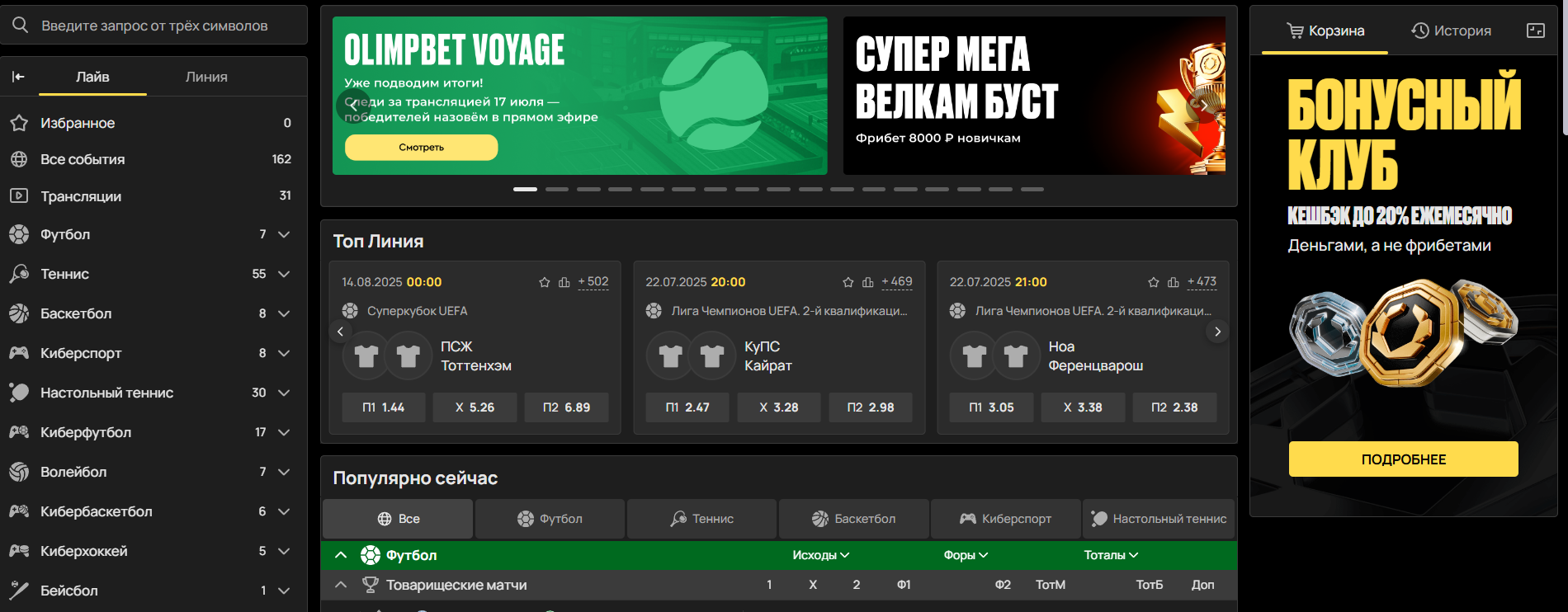Show next promo banner arrow

tap(1204, 106)
